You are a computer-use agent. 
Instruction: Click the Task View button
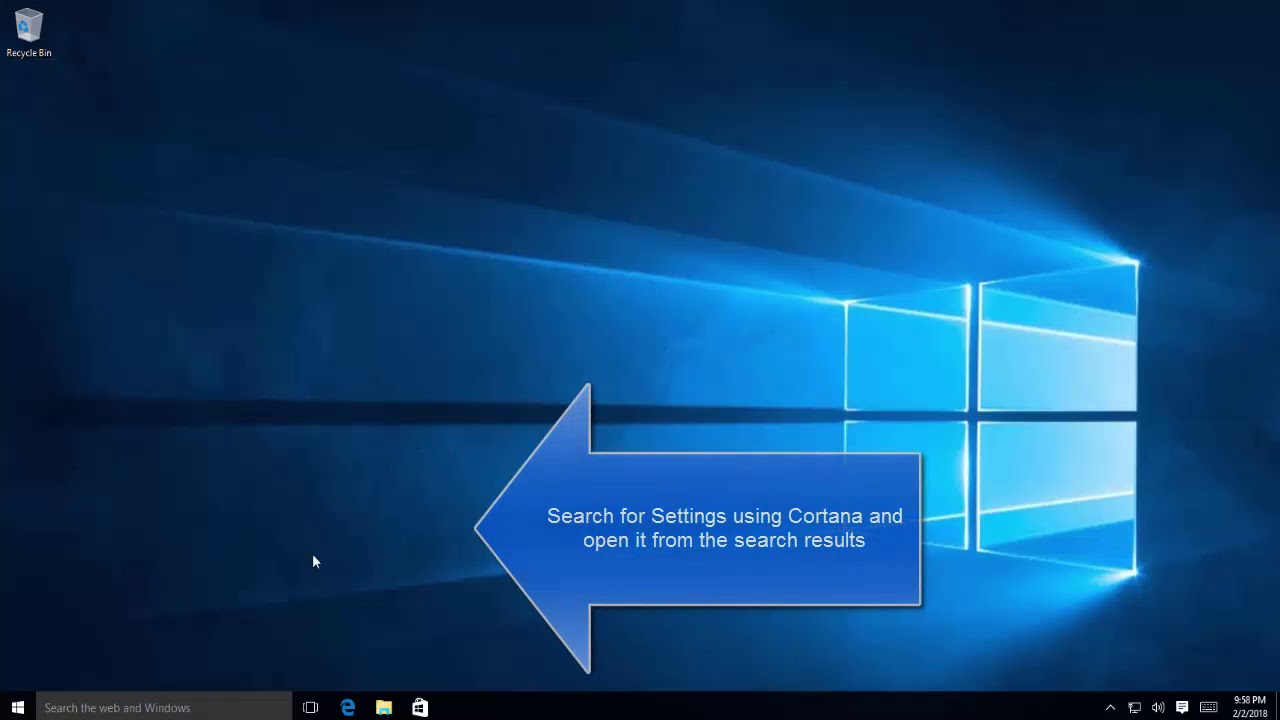(310, 707)
